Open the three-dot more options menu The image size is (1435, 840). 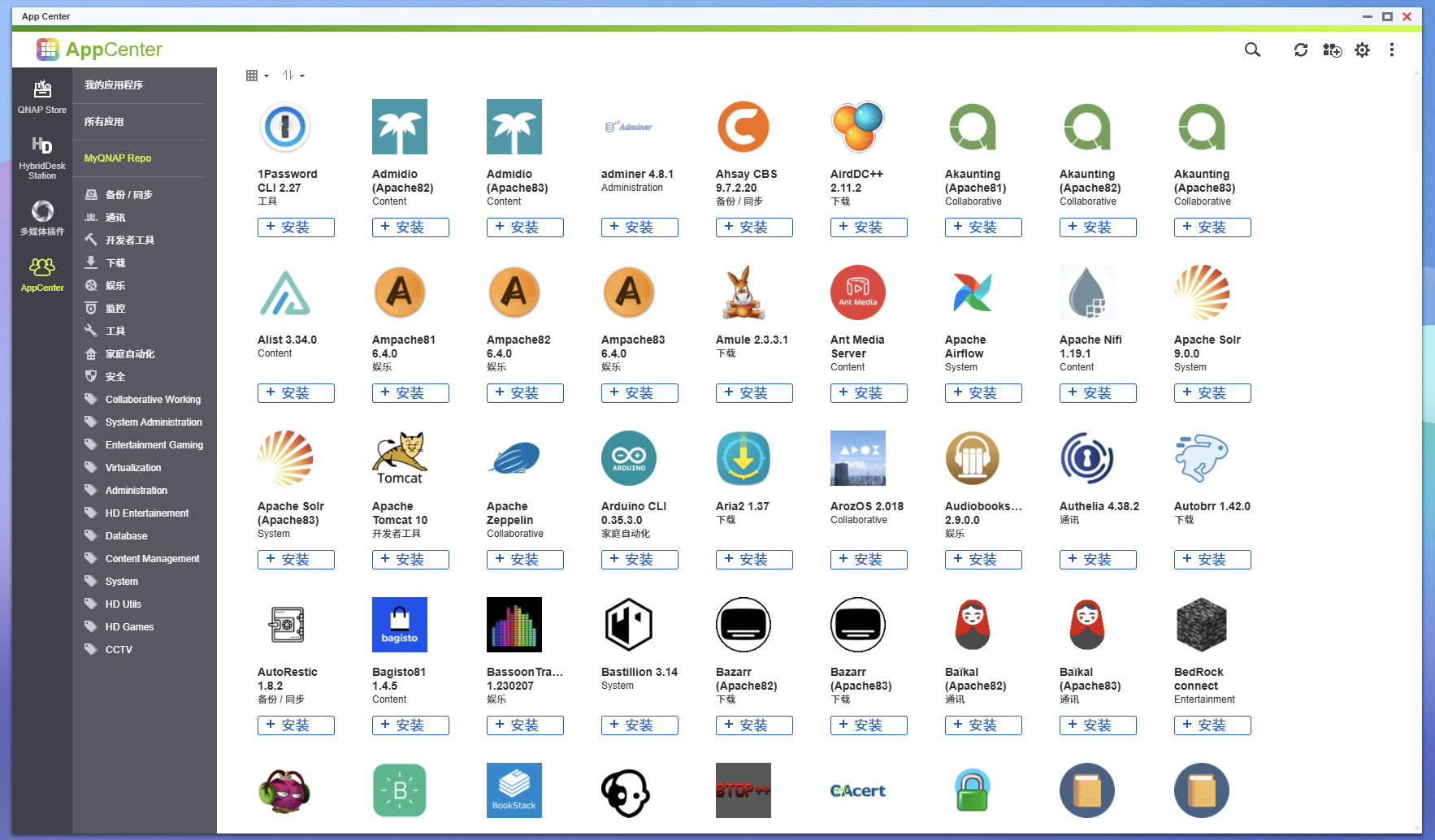click(1392, 50)
